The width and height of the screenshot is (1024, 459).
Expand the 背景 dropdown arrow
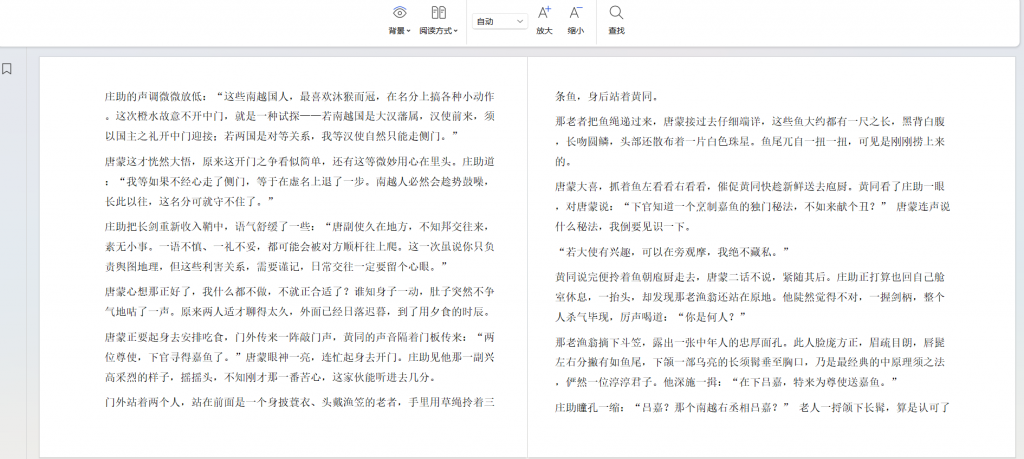[x=409, y=31]
